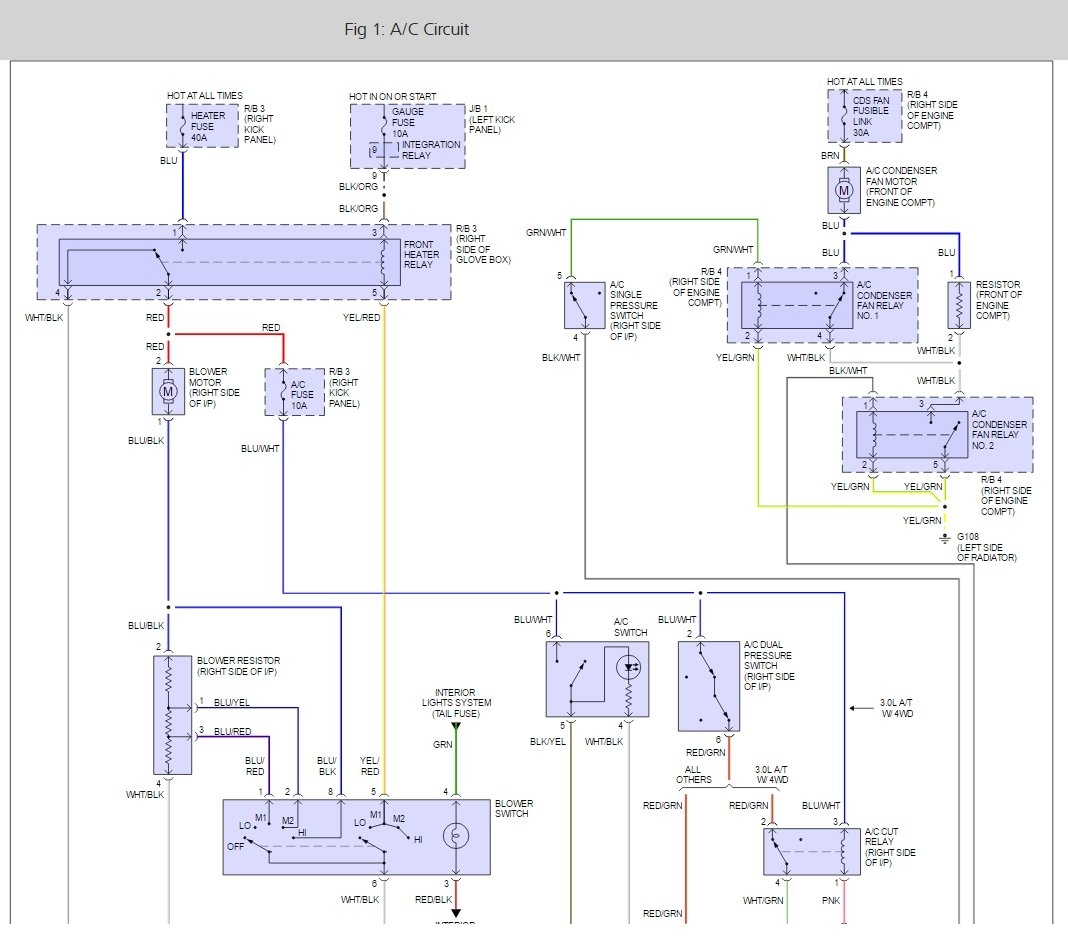
Task: Click the CDS fan fusible link box
Action: coord(864,116)
